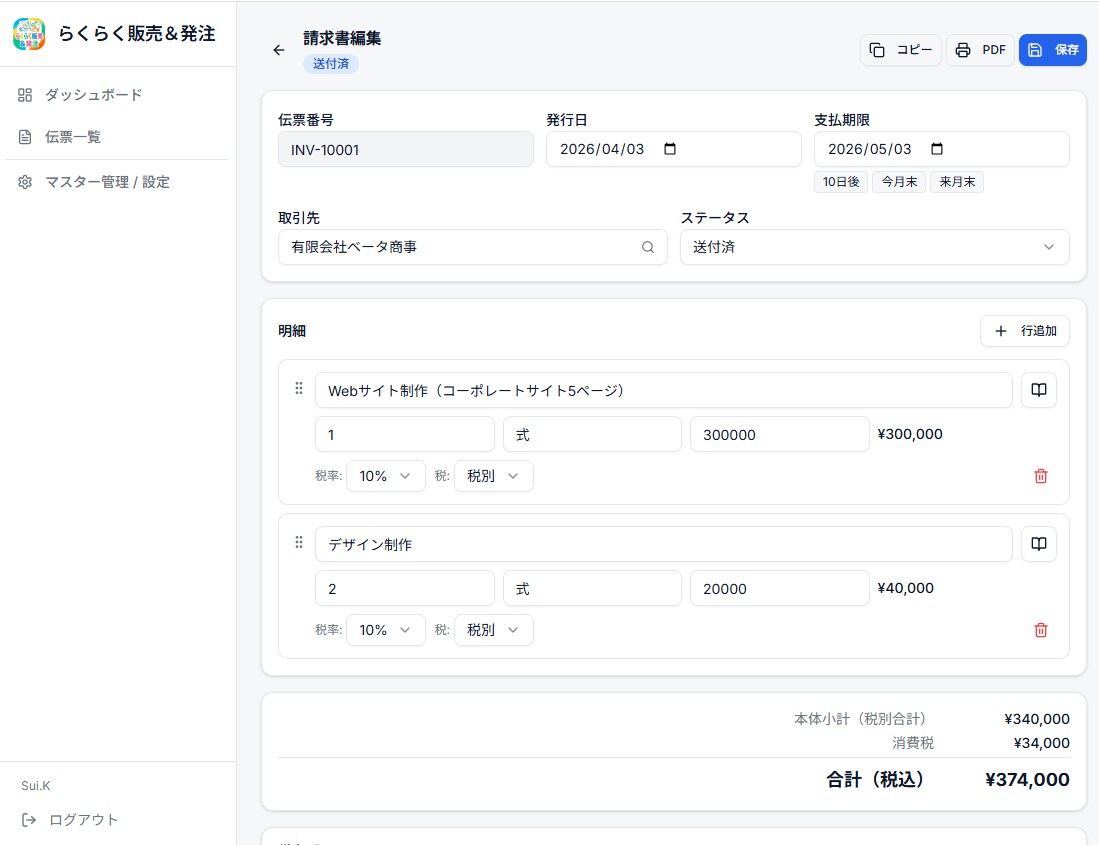Click unit price field 20000
This screenshot has width=1099, height=845.
[779, 589]
